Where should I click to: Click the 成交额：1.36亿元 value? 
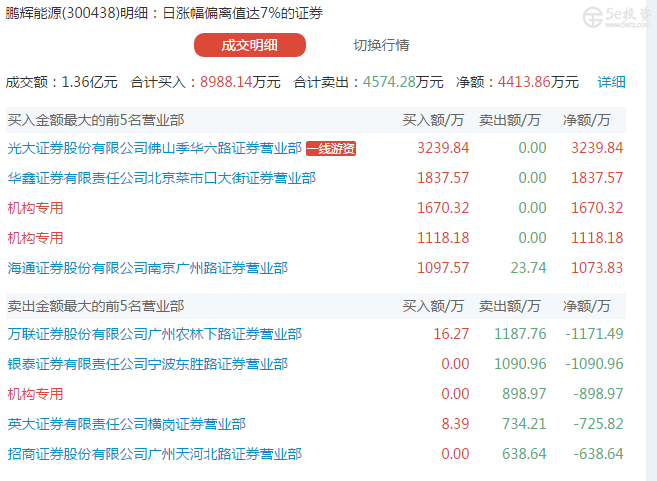point(62,82)
